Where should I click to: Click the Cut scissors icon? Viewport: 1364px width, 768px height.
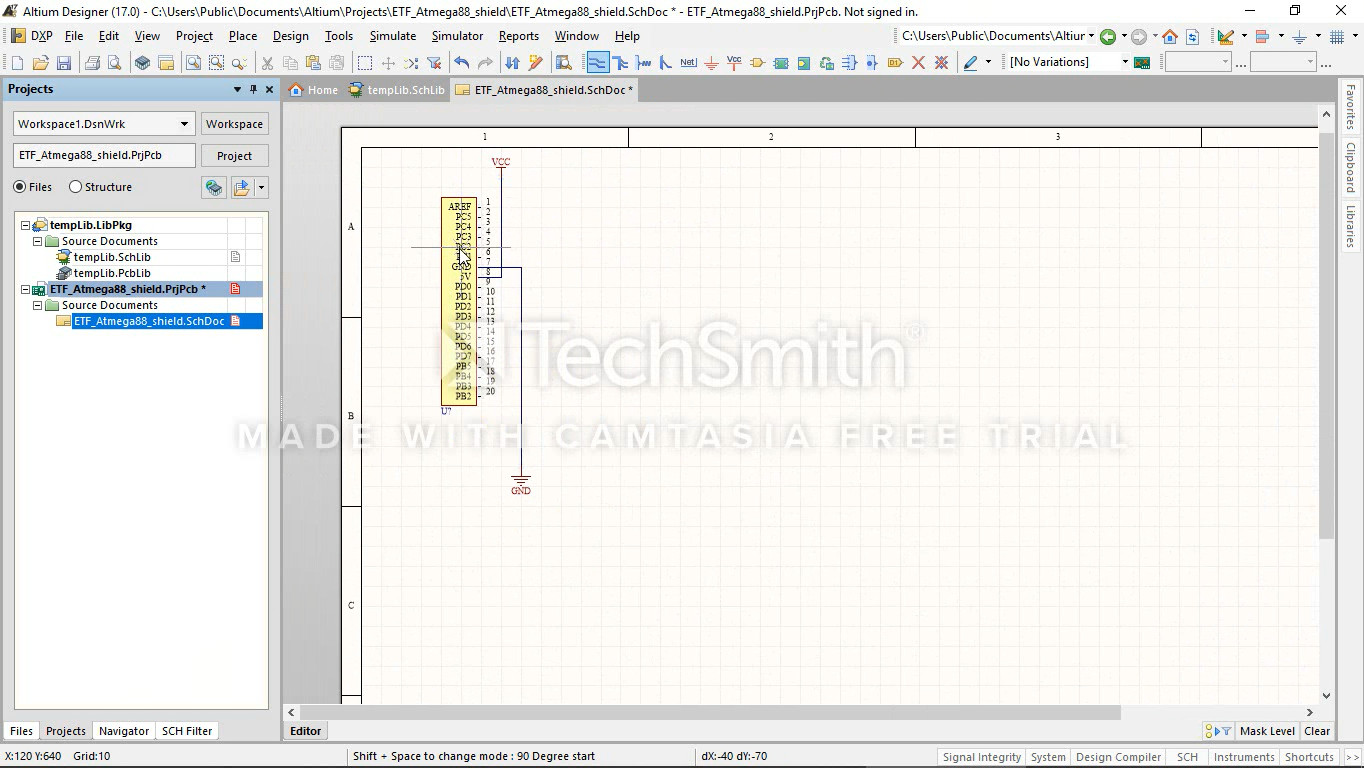click(267, 63)
